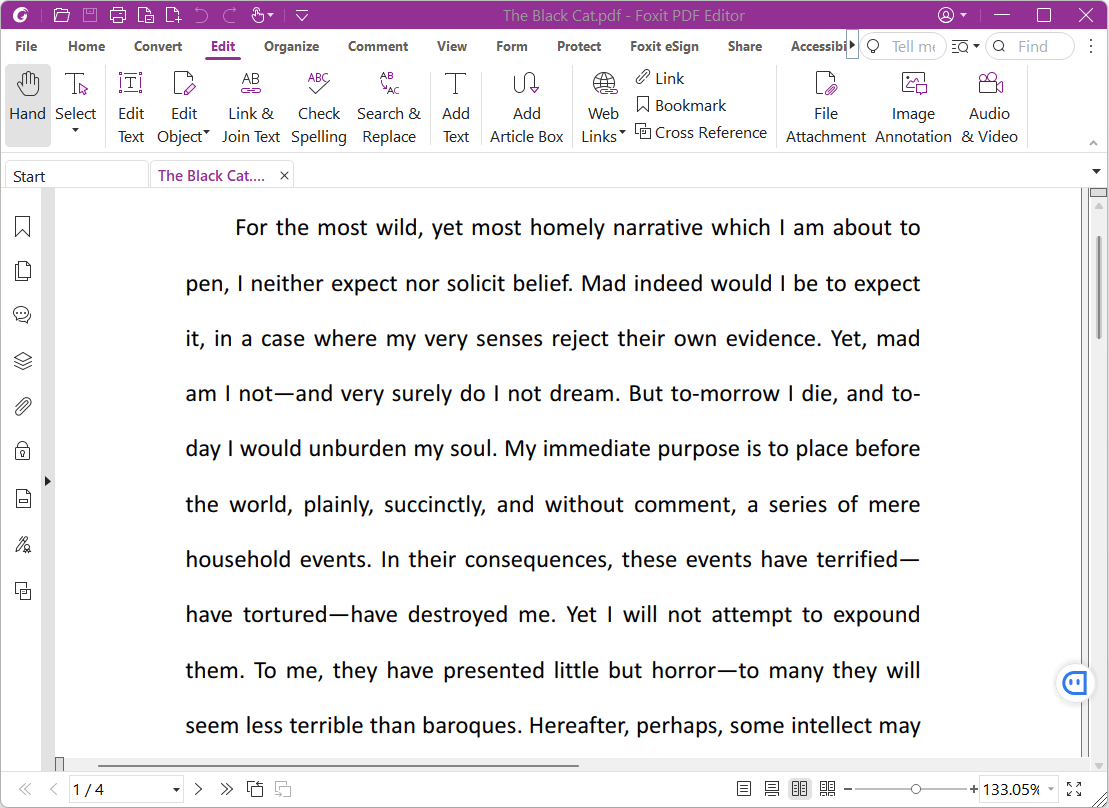Image resolution: width=1109 pixels, height=808 pixels.
Task: Choose the Edit Text tool
Action: tap(131, 108)
